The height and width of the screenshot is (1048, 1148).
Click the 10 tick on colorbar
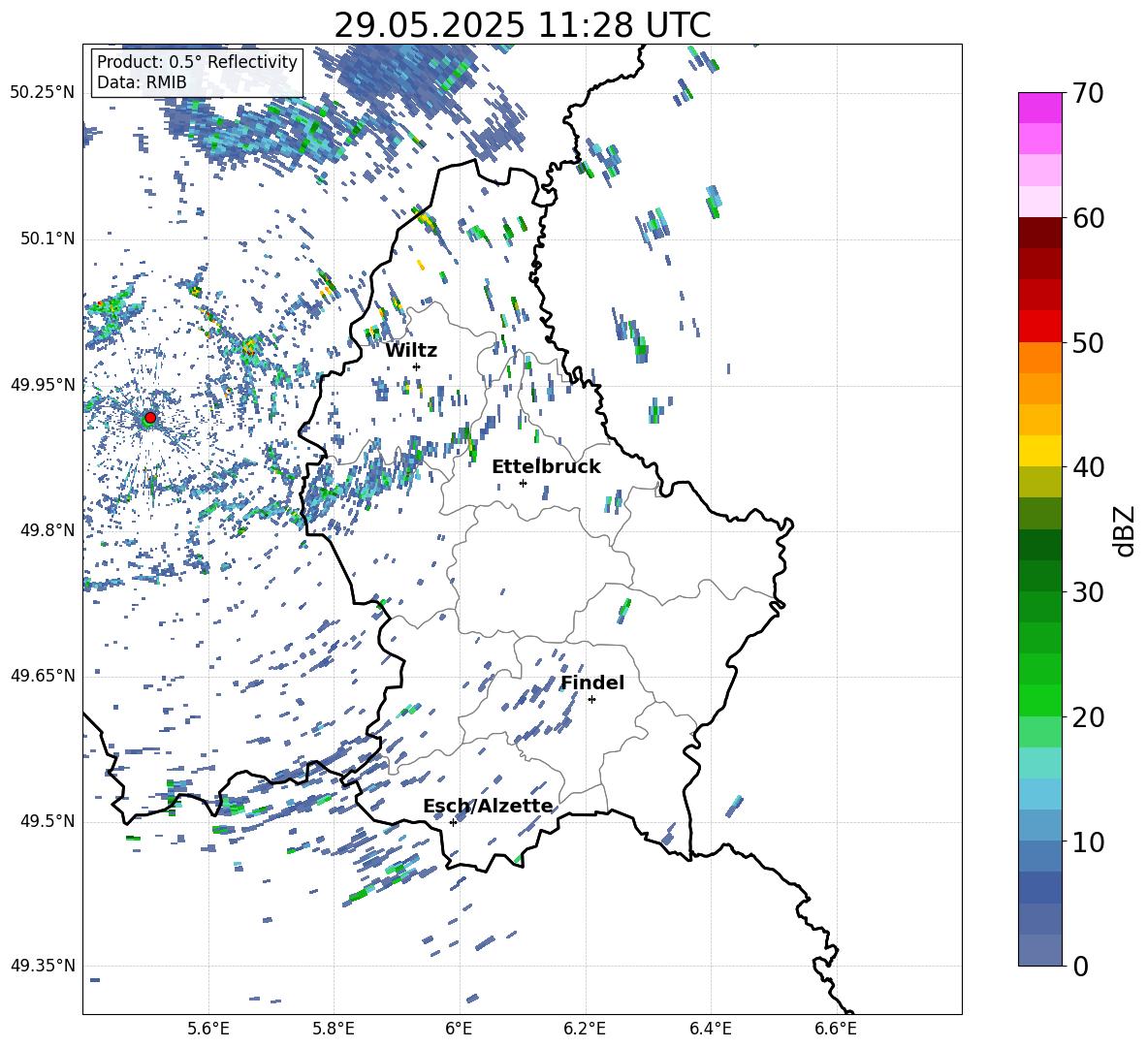1088,842
